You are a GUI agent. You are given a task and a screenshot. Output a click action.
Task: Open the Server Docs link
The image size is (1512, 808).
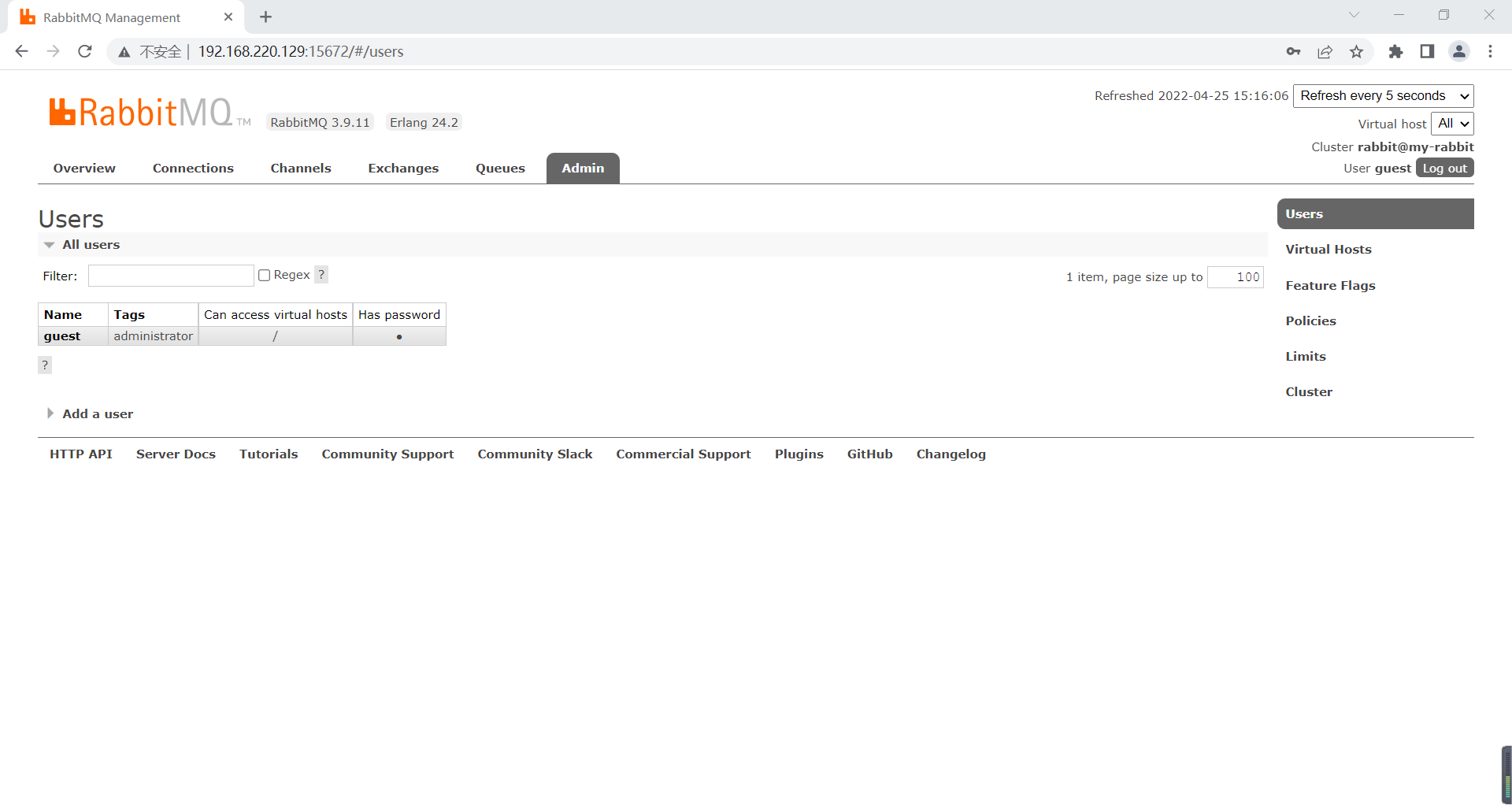coord(176,454)
